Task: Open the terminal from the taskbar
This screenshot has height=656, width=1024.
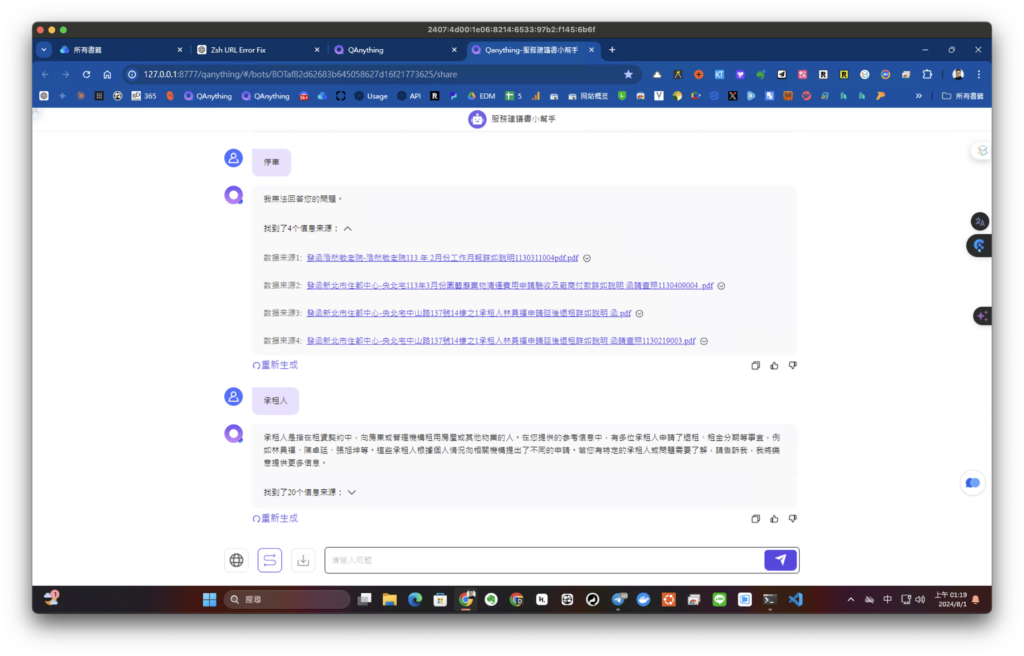Action: [770, 600]
